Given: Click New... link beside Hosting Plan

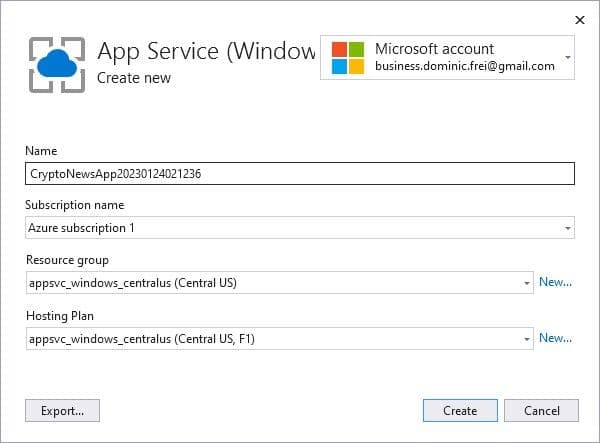Looking at the screenshot, I should (x=555, y=338).
